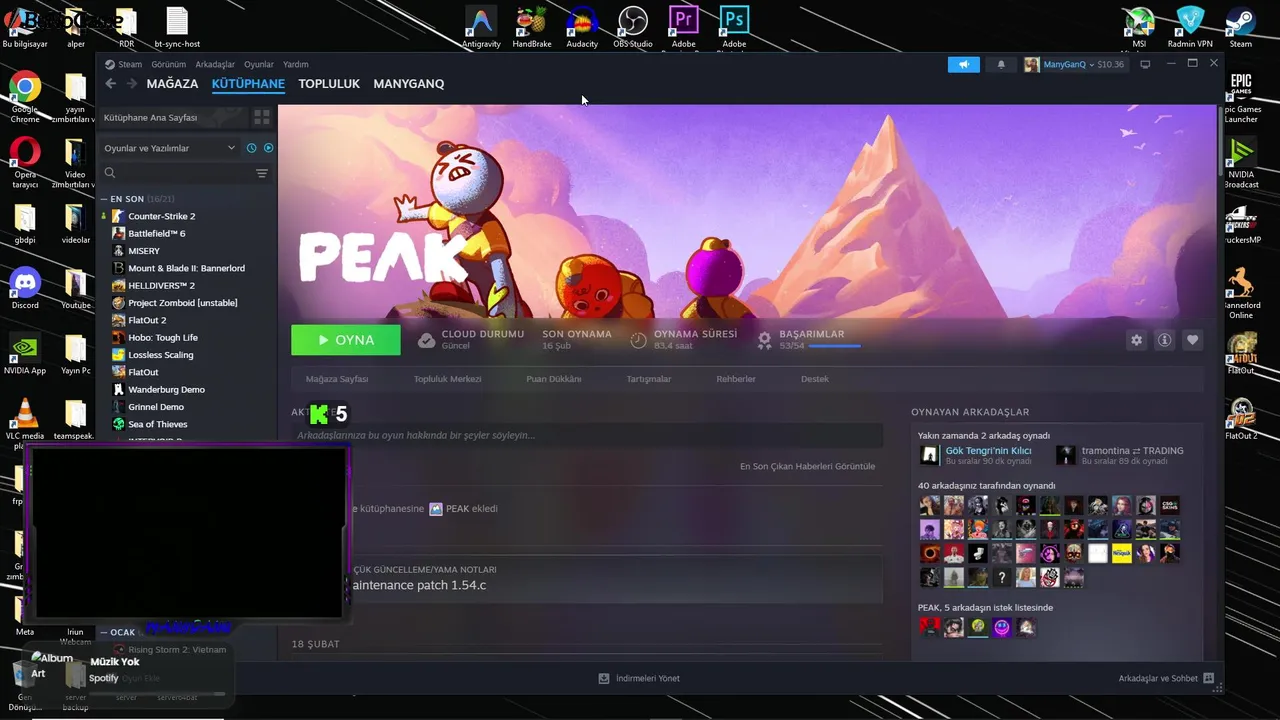Open maintenance patch 1.54.c news

[x=418, y=585]
